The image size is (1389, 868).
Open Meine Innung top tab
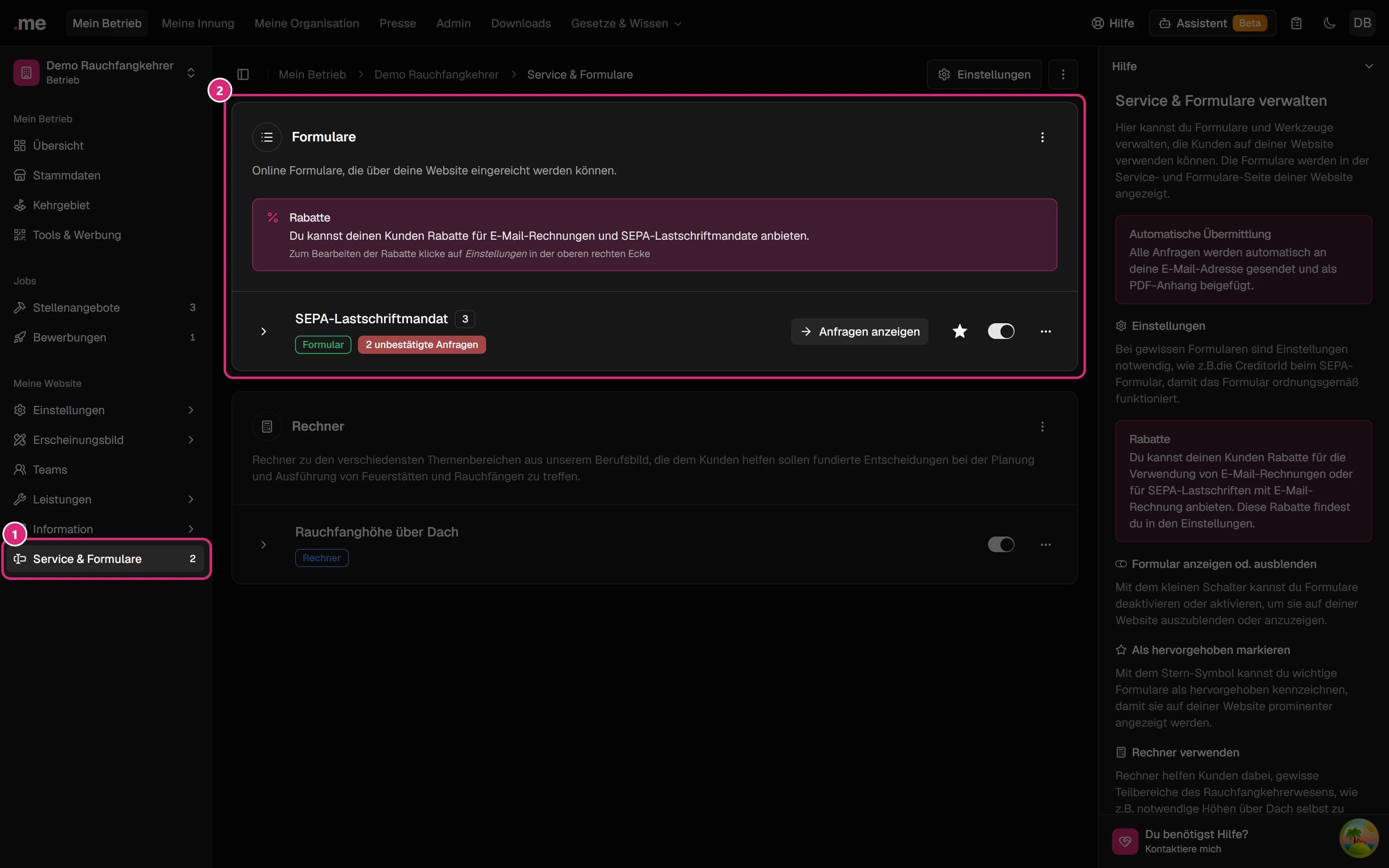coord(198,23)
